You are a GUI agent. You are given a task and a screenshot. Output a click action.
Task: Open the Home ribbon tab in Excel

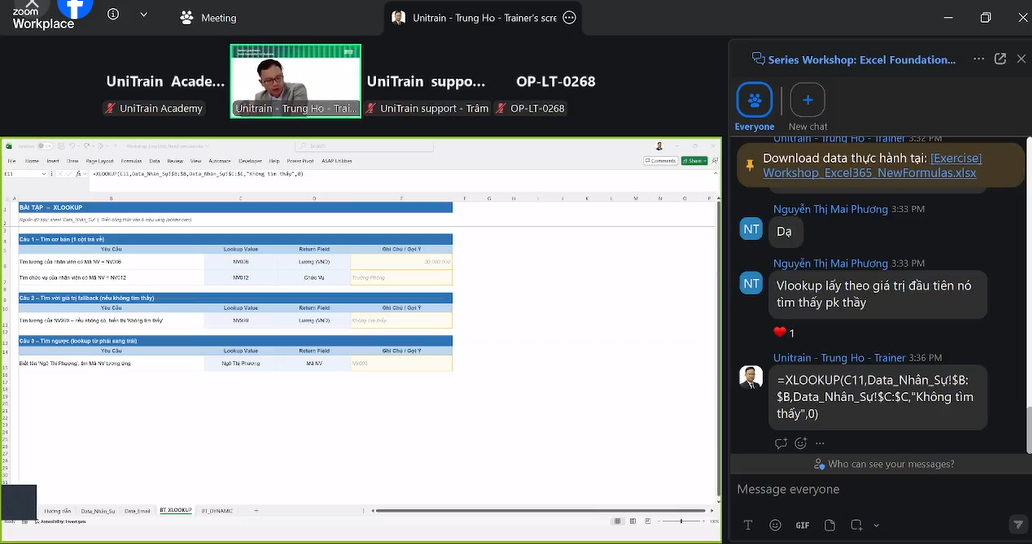[x=32, y=161]
